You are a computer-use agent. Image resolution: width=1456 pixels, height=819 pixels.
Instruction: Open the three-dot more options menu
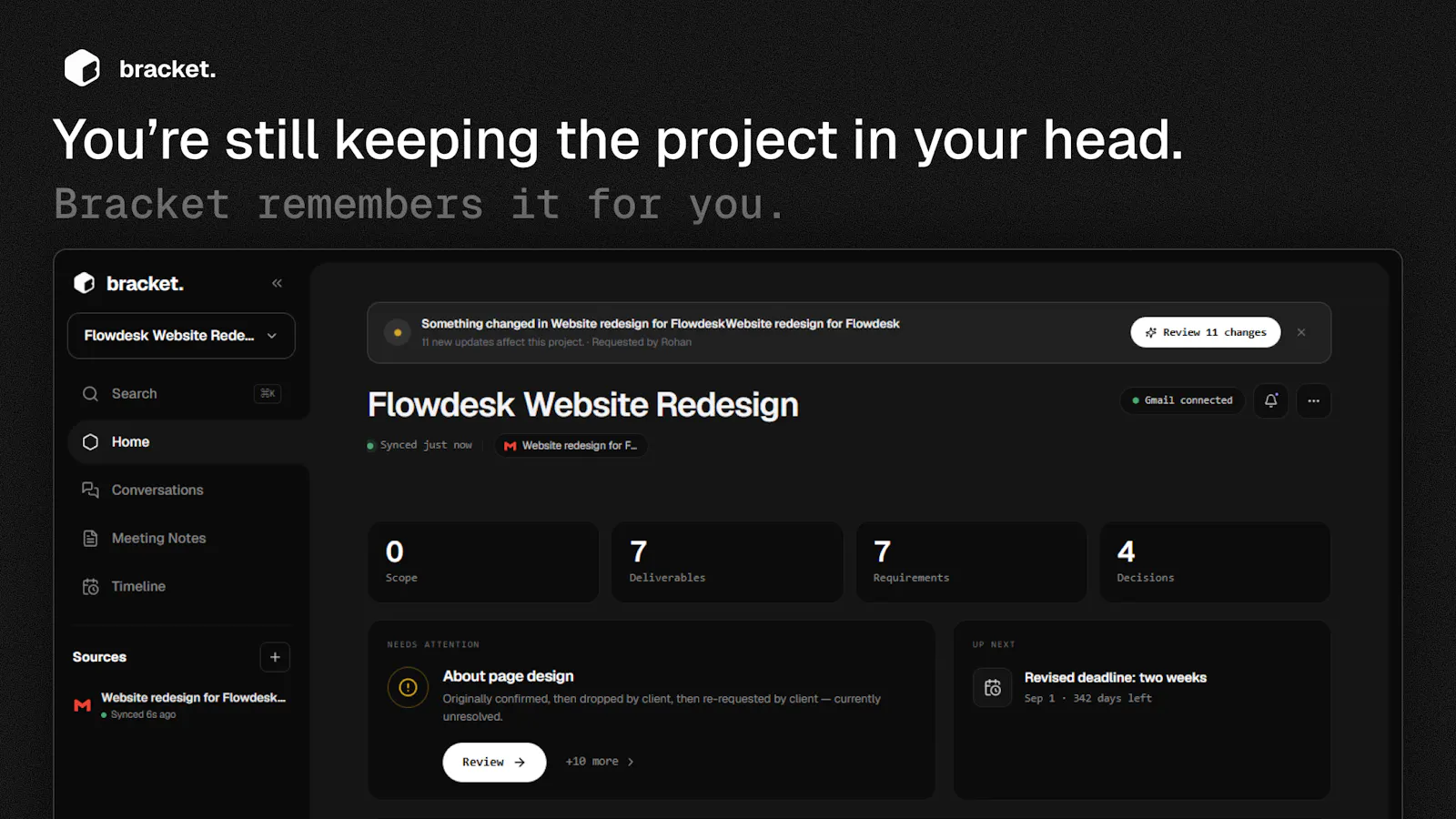(1313, 400)
